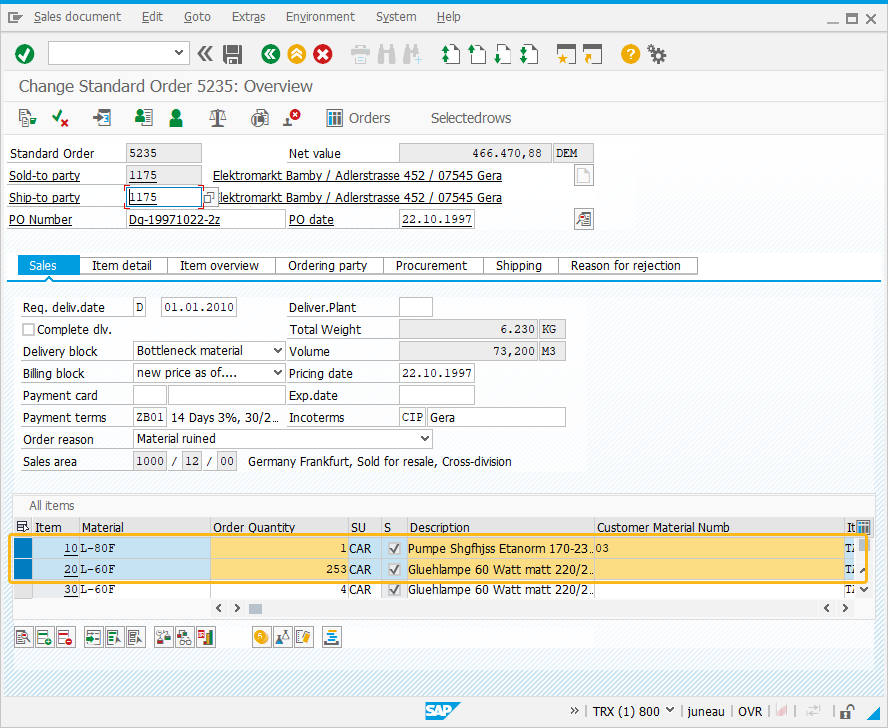Click the item table vertical scroll-down arrow
888x728 pixels.
(864, 590)
